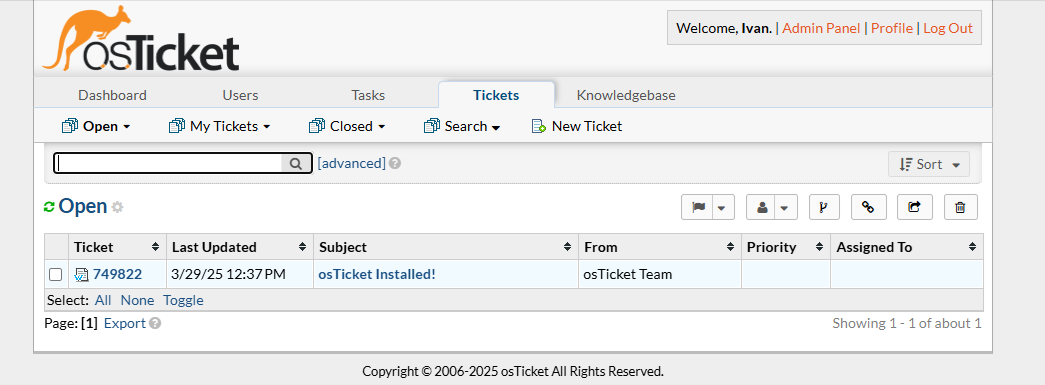Click the trash delete tickets icon
Image resolution: width=1045 pixels, height=385 pixels.
960,207
